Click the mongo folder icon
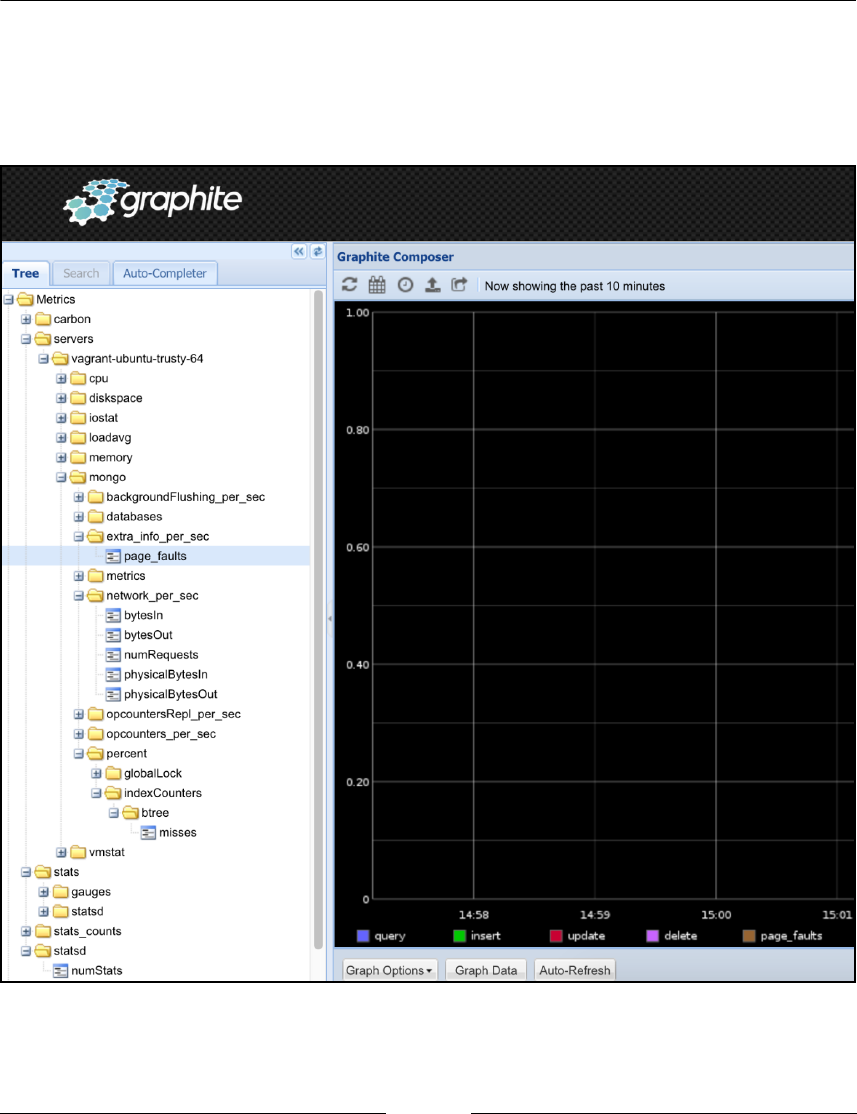This screenshot has height=1114, width=857. coord(78,477)
